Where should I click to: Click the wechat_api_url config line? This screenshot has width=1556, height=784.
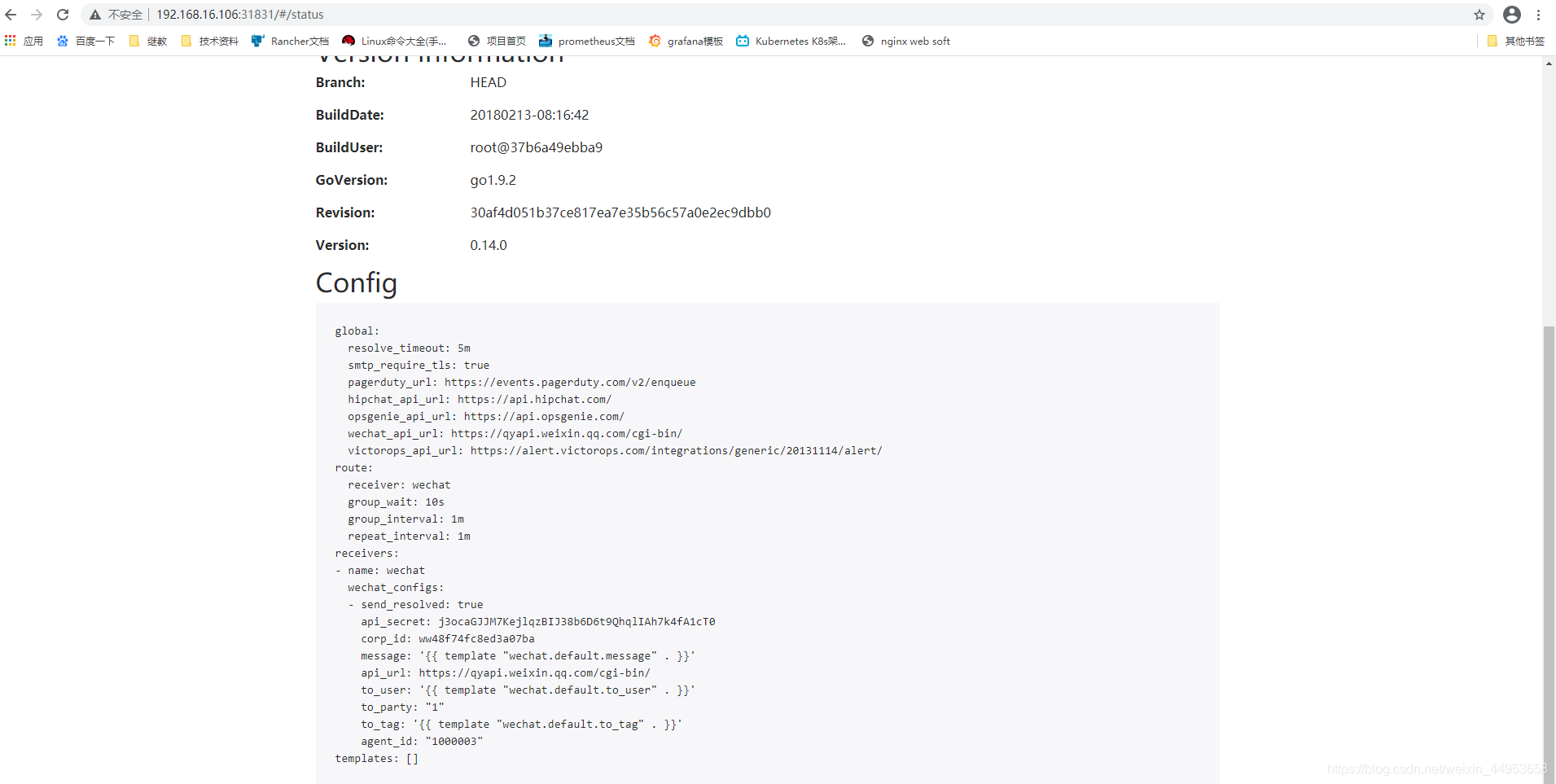pyautogui.click(x=515, y=433)
